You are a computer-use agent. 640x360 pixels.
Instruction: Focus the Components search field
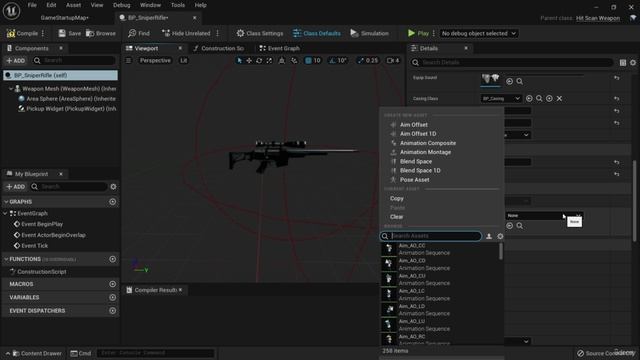coord(74,60)
